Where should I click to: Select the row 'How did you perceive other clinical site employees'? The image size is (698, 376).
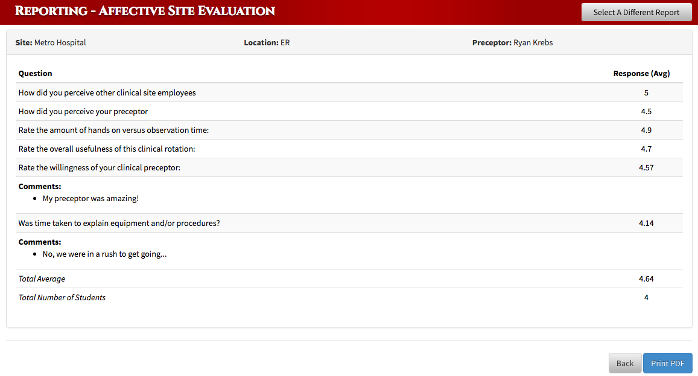349,93
